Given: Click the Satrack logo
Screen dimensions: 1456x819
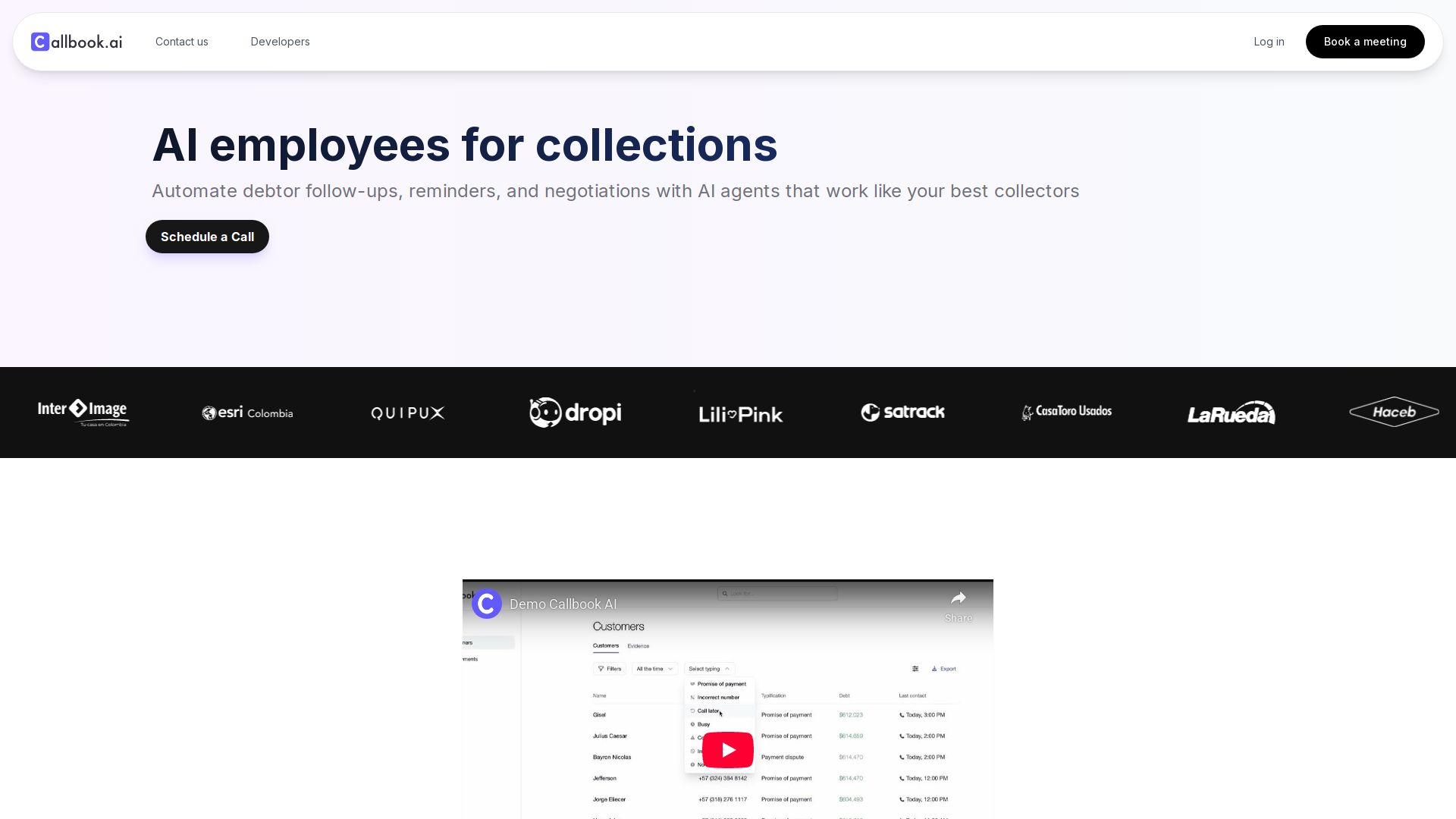Looking at the screenshot, I should point(902,413).
